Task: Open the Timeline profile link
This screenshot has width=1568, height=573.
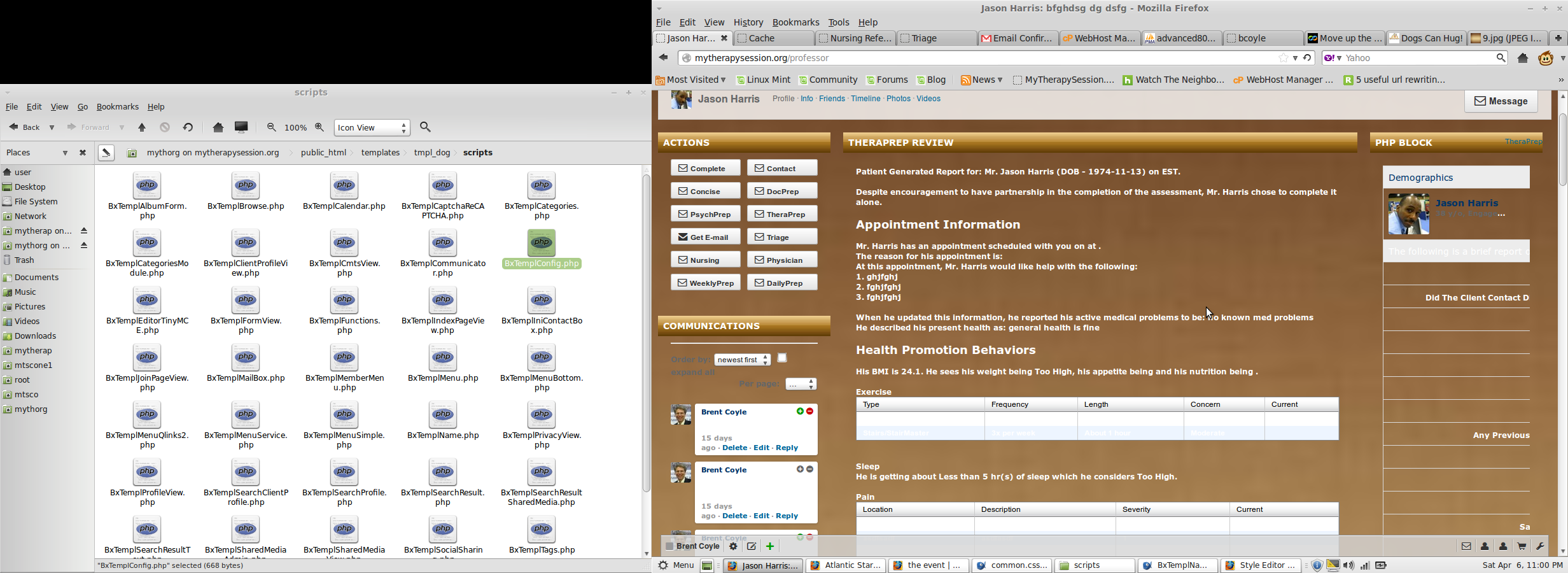Action: (x=865, y=99)
